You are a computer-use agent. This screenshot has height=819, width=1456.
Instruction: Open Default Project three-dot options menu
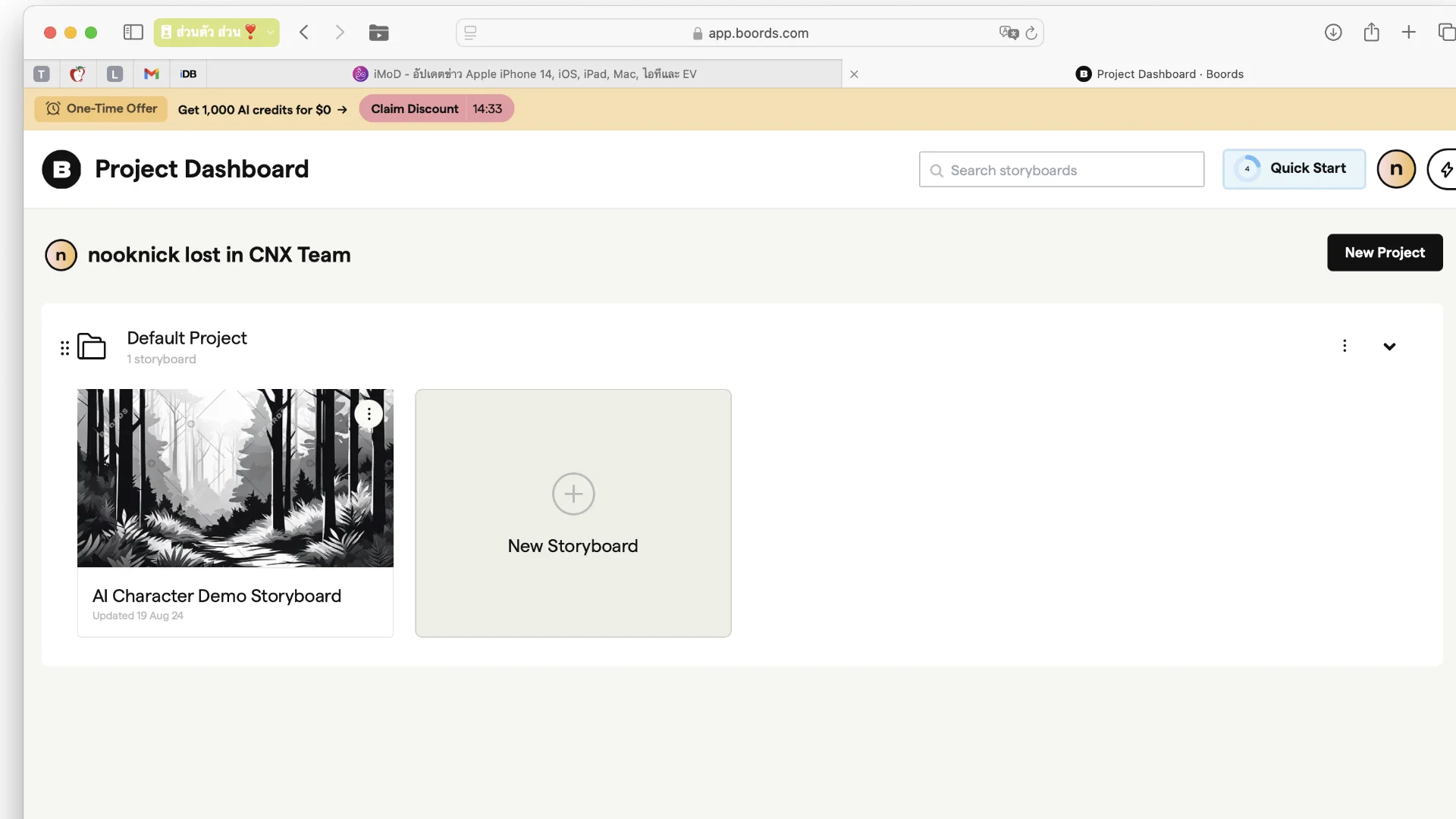pos(1345,346)
